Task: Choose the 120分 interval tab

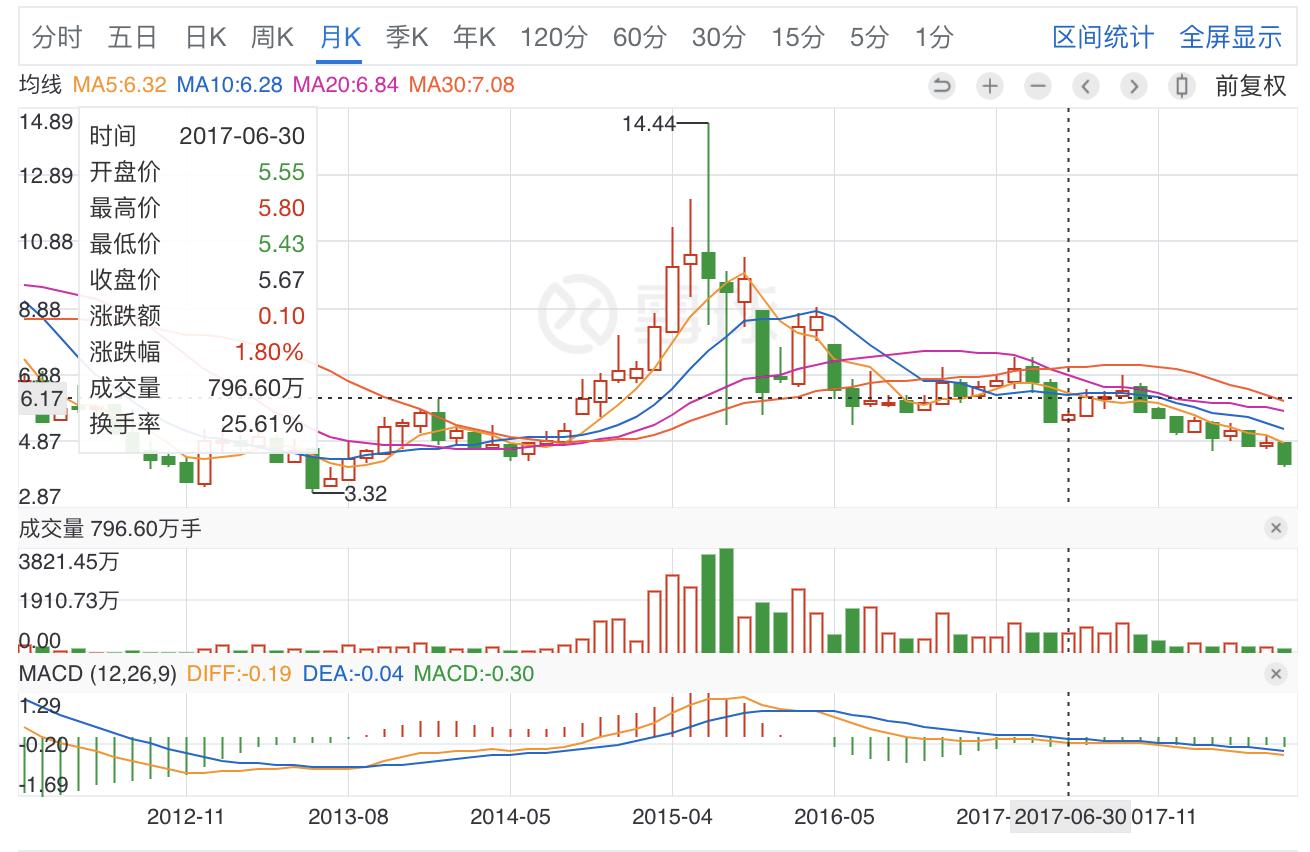Action: tap(553, 38)
